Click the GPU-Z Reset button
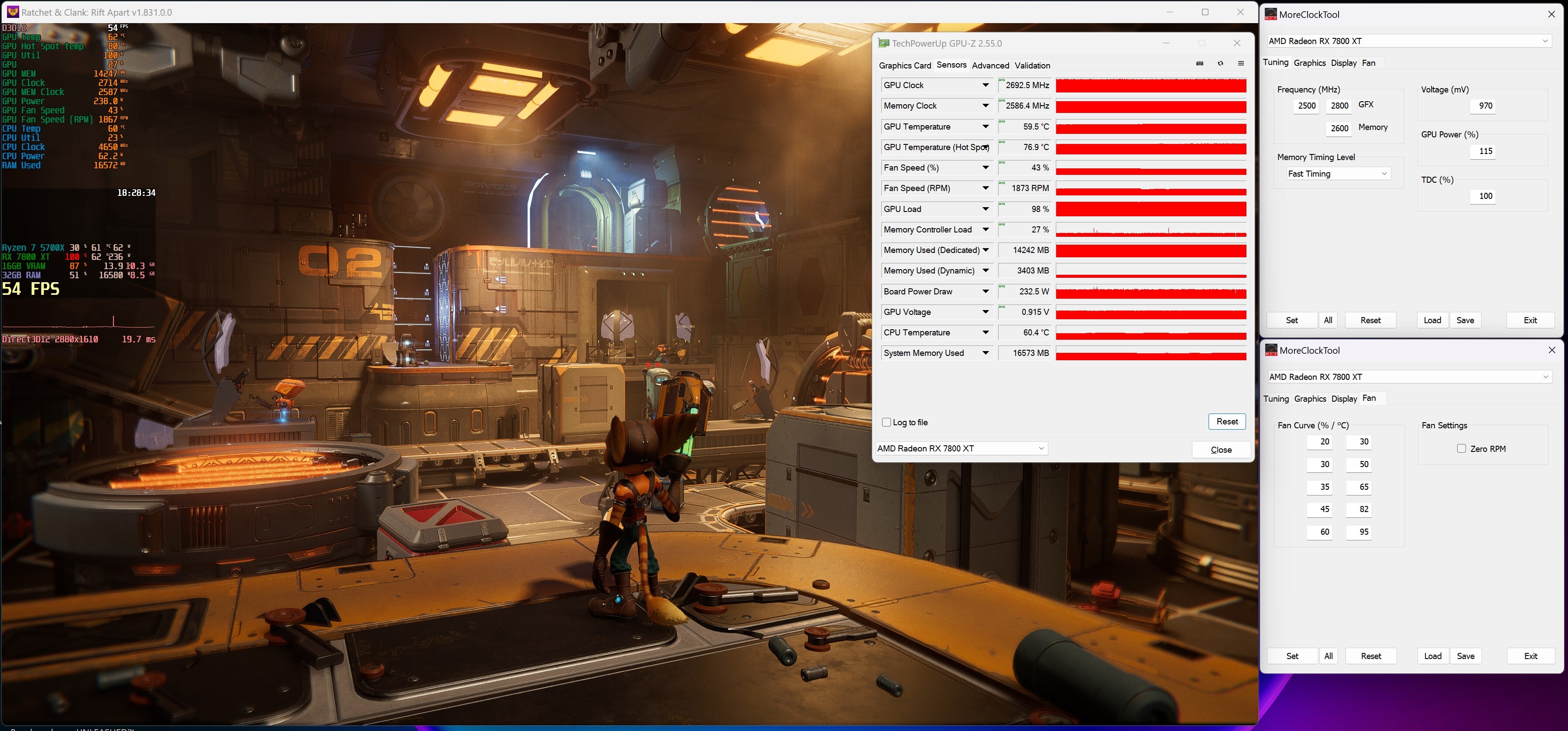This screenshot has height=731, width=1568. click(1226, 421)
